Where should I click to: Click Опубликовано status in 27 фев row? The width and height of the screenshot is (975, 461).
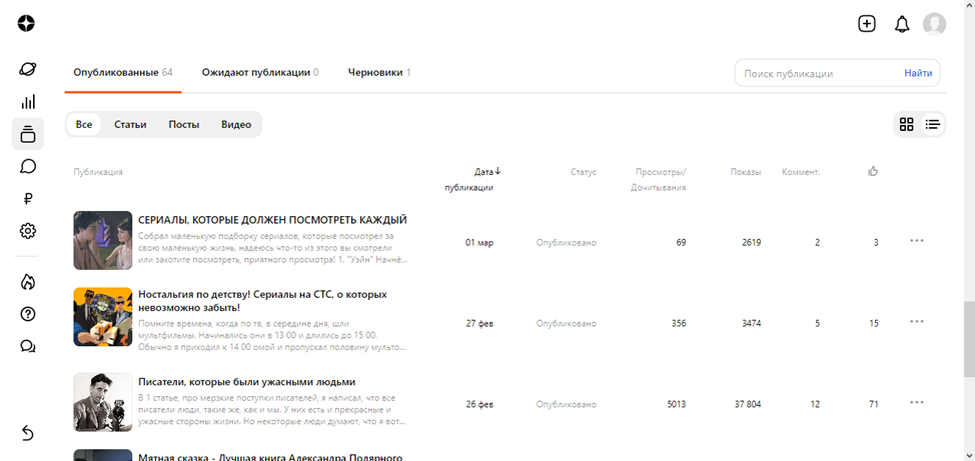coord(566,324)
